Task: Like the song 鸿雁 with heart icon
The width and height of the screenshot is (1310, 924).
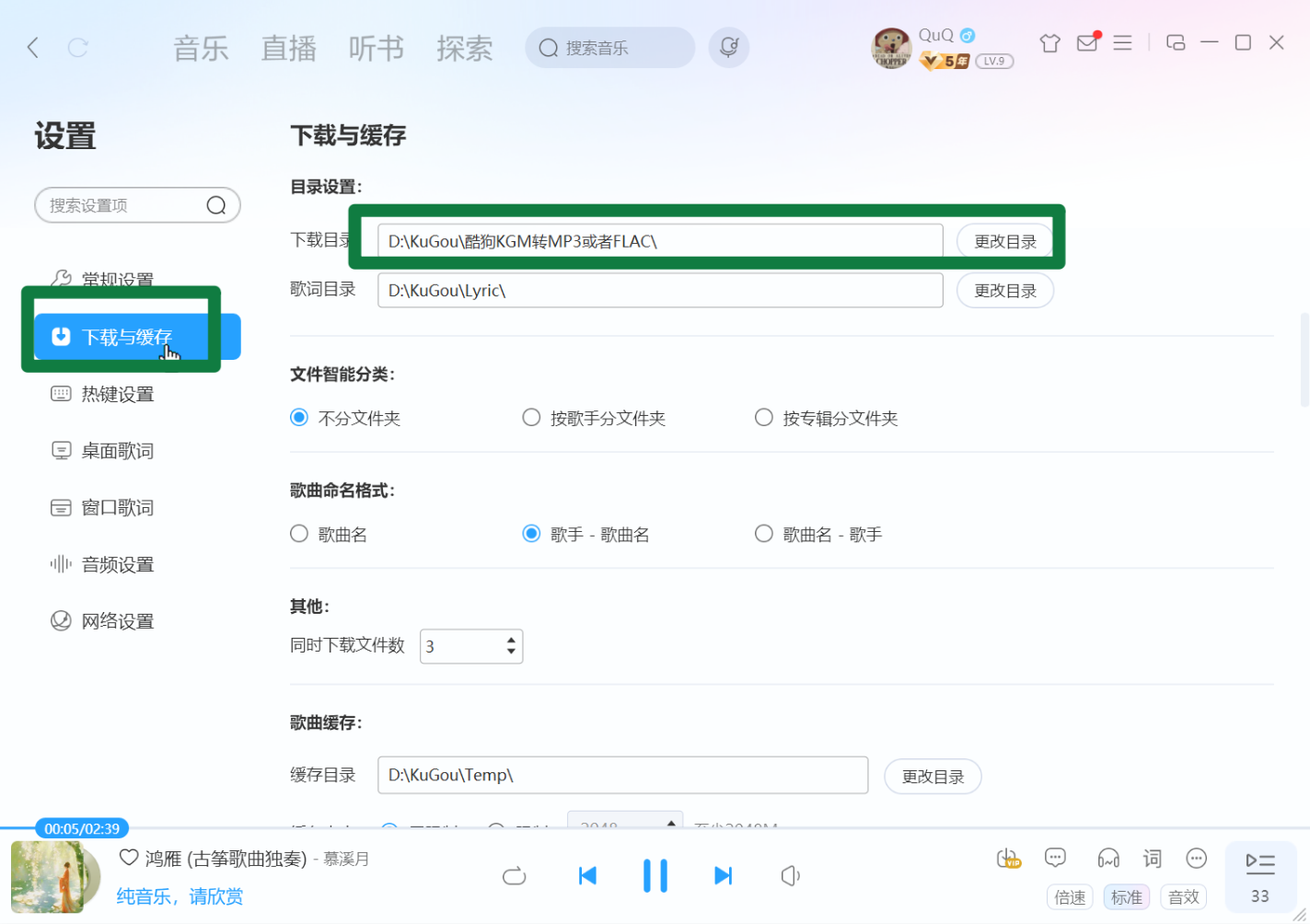Action: (x=129, y=858)
